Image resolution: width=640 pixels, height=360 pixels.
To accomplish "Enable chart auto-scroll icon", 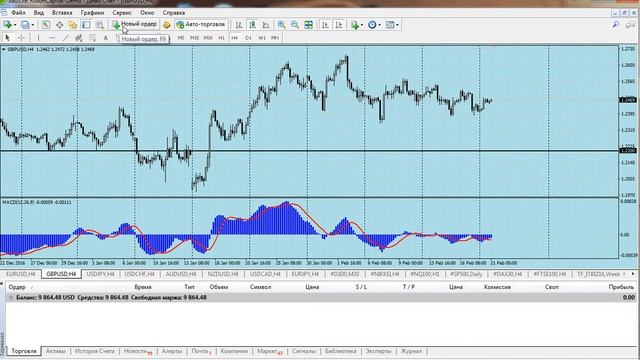I will coord(325,25).
